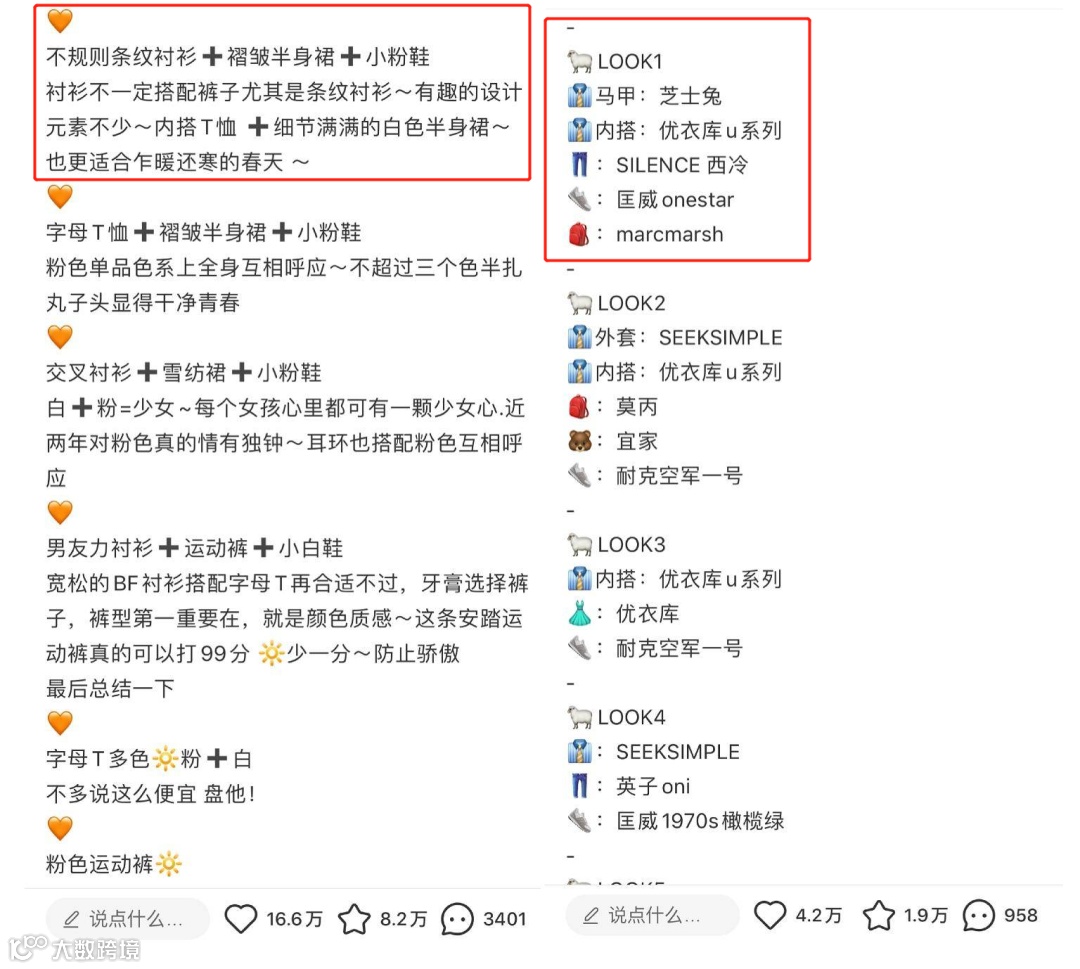
Task: Like the right post with 4.2万 likes
Action: 769,915
